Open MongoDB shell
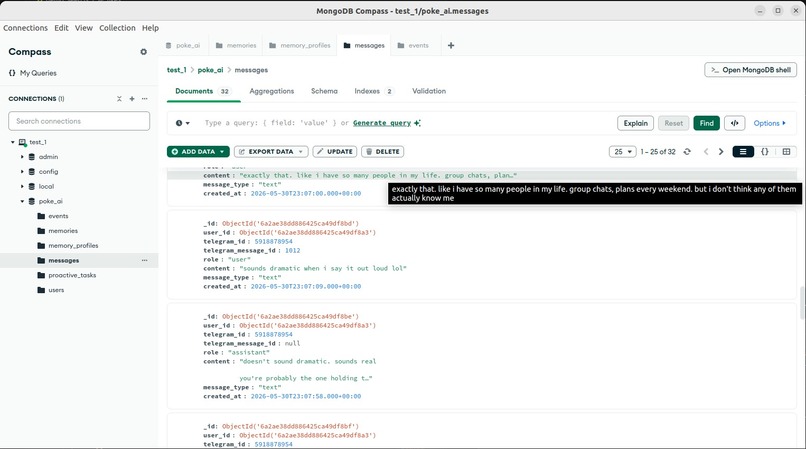Viewport: 806px width, 449px height. tap(750, 70)
